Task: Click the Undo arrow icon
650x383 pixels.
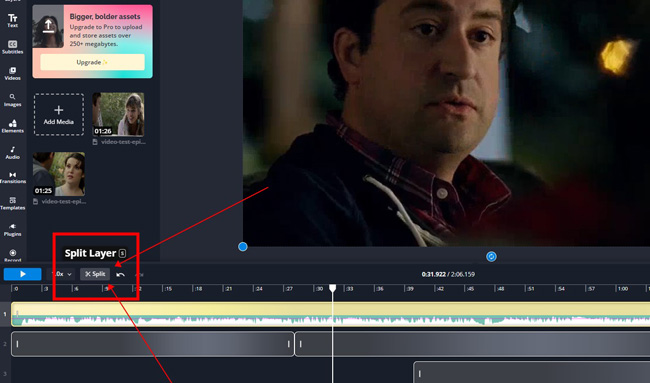Action: pyautogui.click(x=121, y=274)
